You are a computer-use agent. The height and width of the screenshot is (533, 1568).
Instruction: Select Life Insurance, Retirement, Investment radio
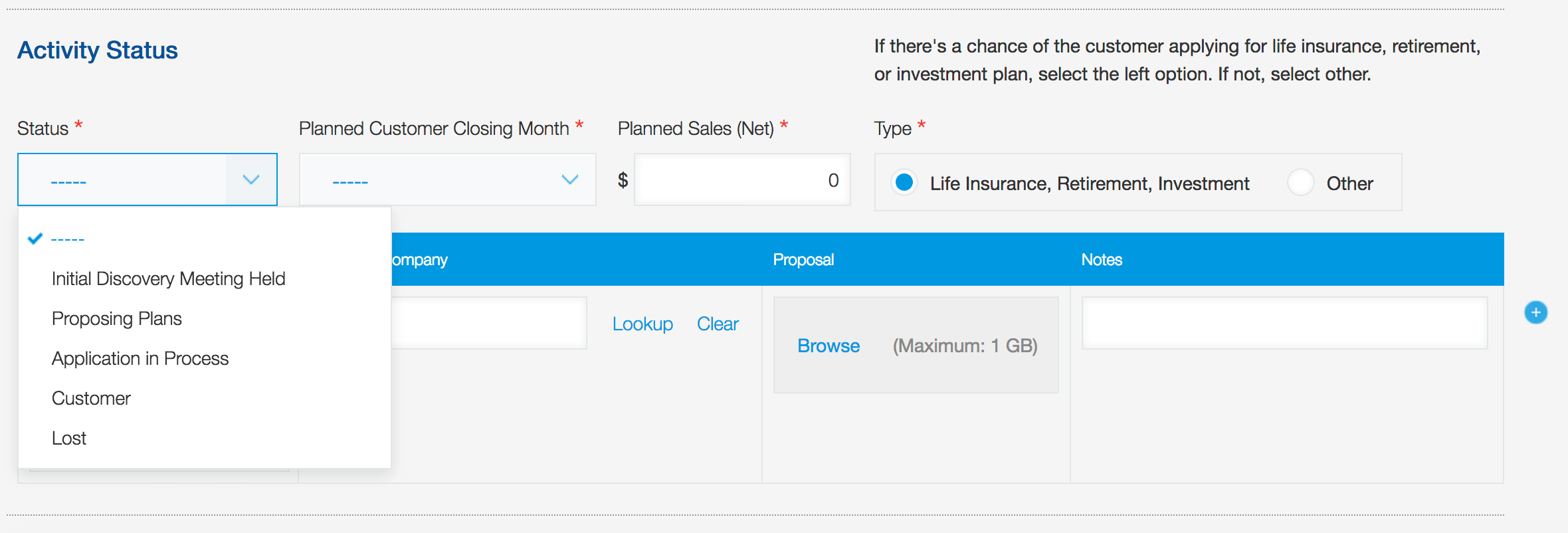click(904, 182)
